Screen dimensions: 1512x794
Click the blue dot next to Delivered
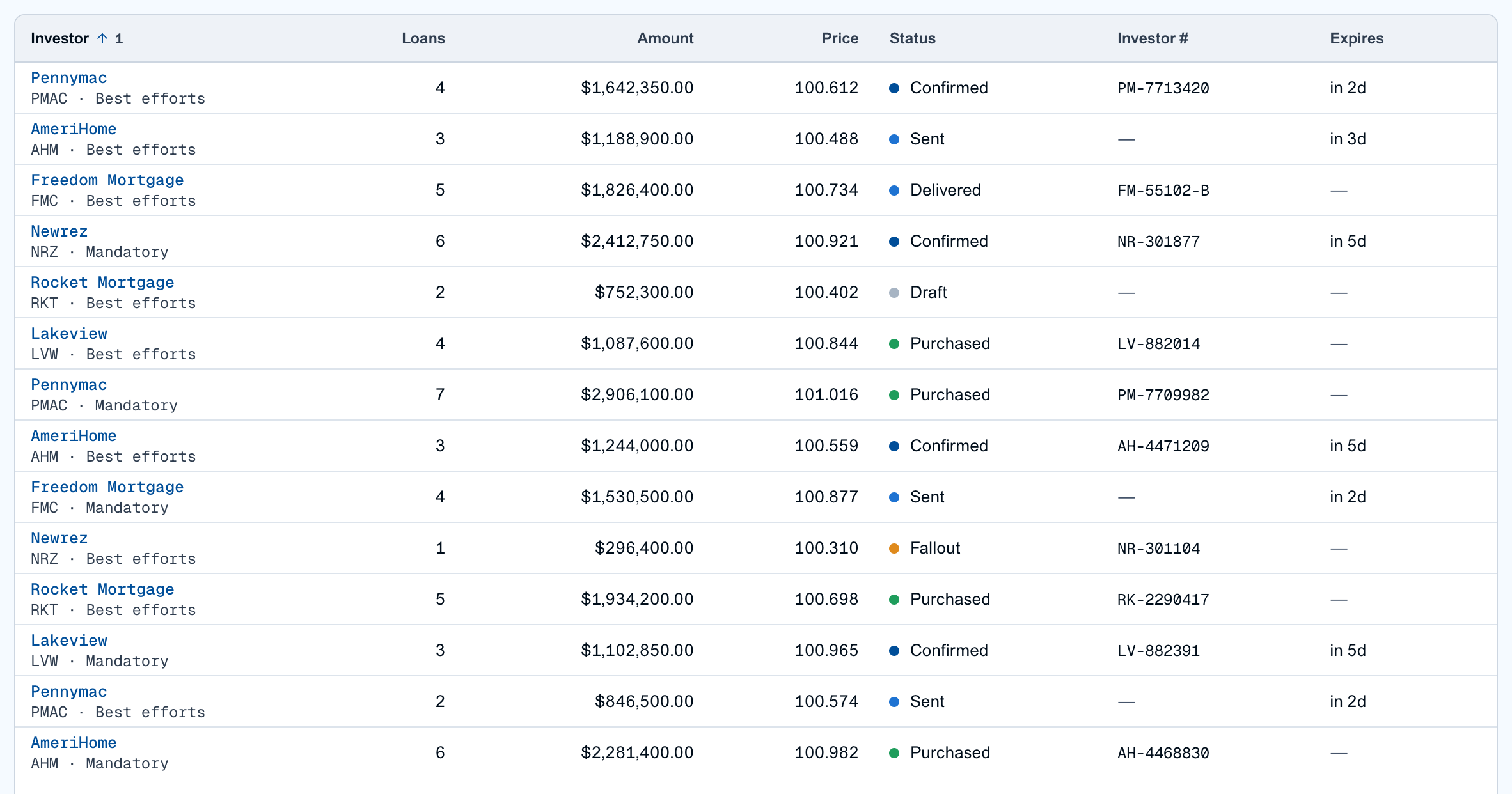pos(895,191)
